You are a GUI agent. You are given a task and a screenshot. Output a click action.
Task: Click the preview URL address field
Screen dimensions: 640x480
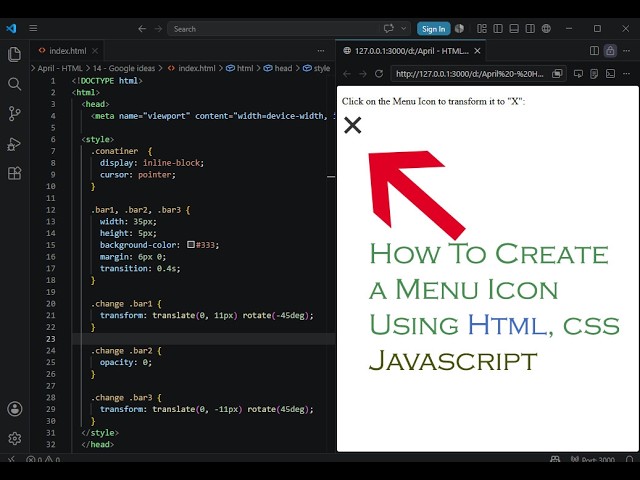(470, 74)
